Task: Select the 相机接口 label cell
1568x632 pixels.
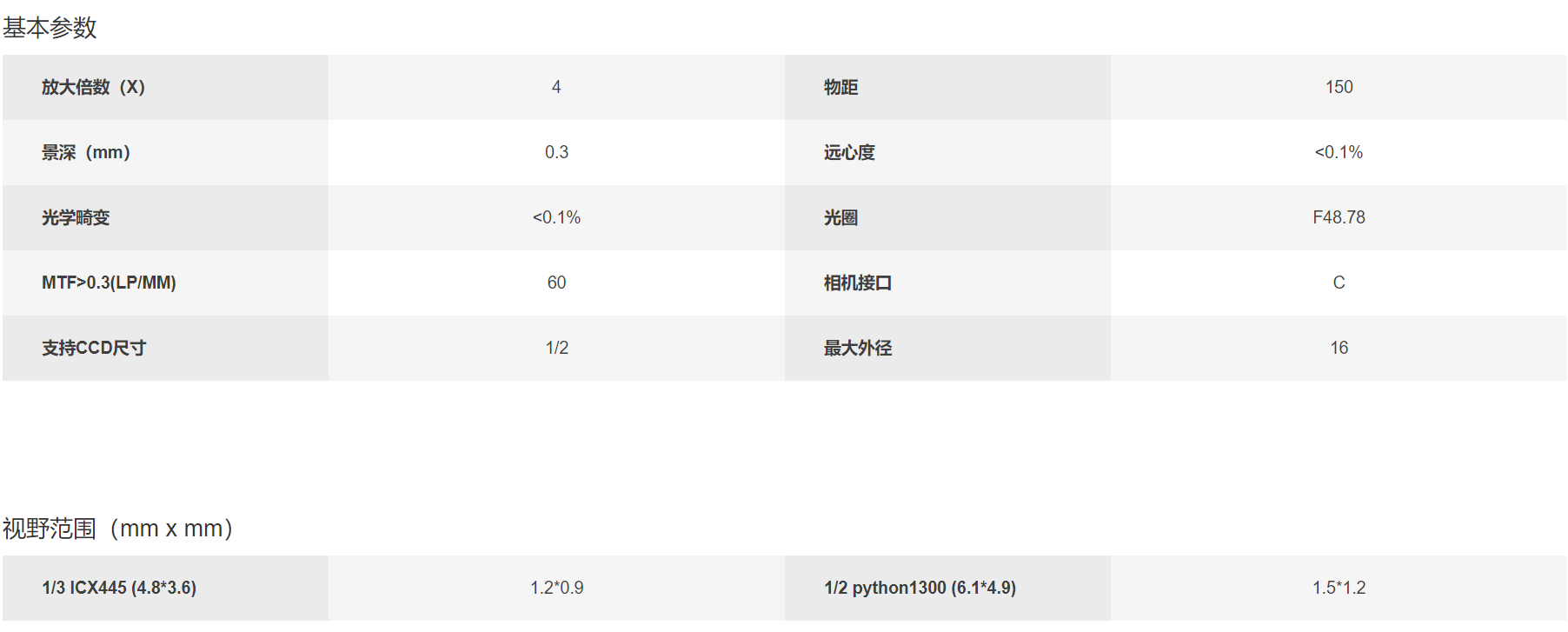Action: click(x=947, y=283)
